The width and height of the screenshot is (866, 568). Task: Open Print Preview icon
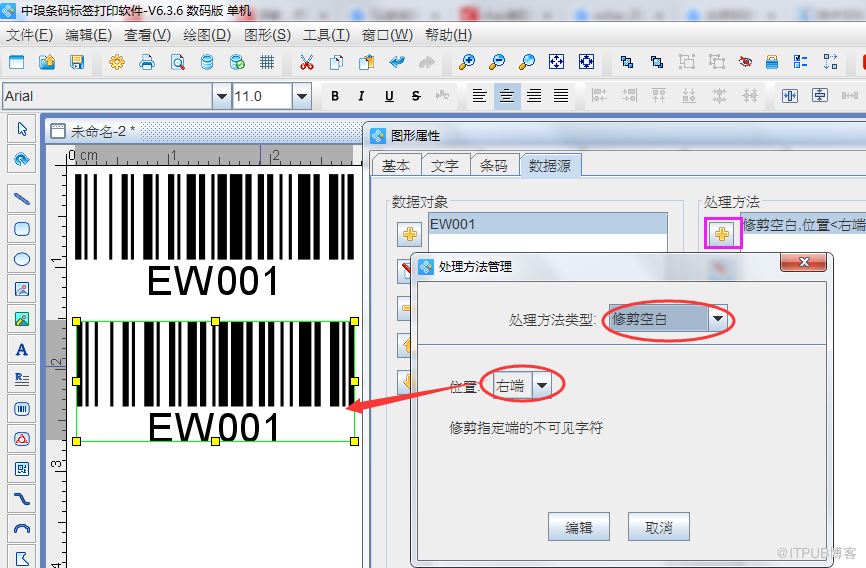[x=177, y=62]
